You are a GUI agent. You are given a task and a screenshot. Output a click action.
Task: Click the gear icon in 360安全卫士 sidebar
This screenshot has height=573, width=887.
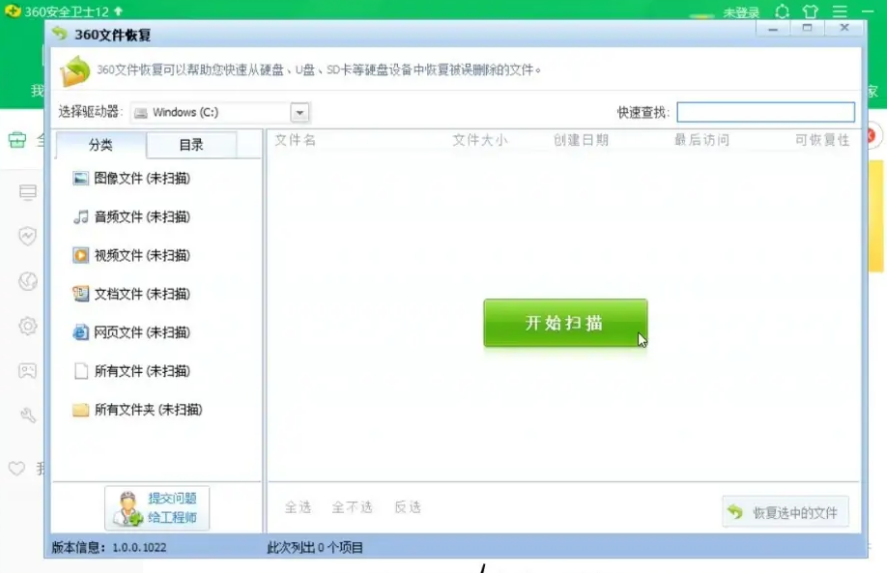tap(28, 326)
